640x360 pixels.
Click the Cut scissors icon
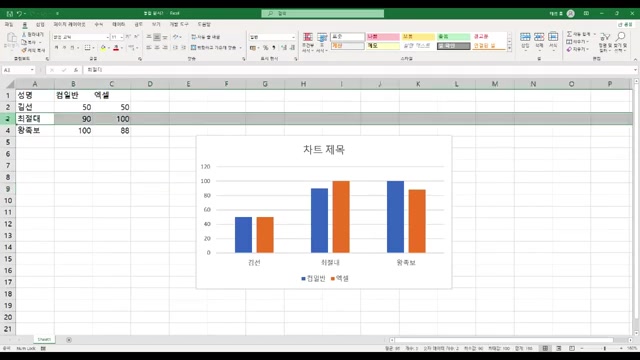tap(24, 35)
